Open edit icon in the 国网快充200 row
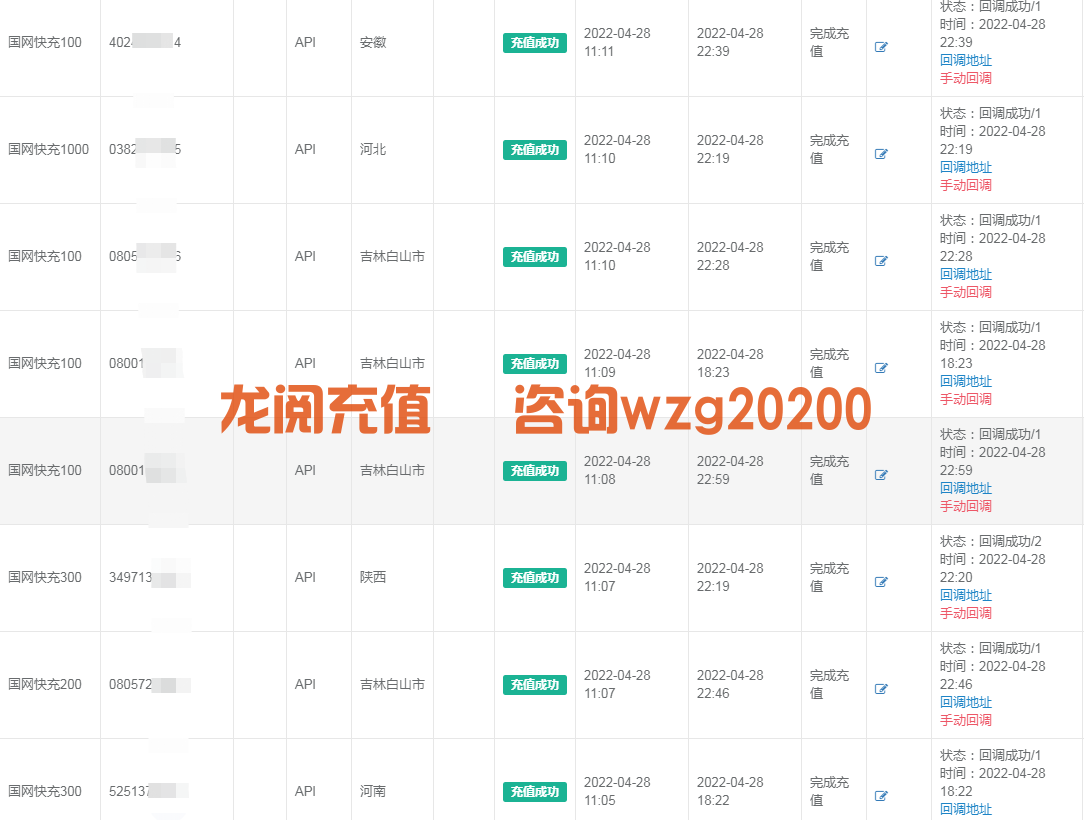 coord(881,689)
